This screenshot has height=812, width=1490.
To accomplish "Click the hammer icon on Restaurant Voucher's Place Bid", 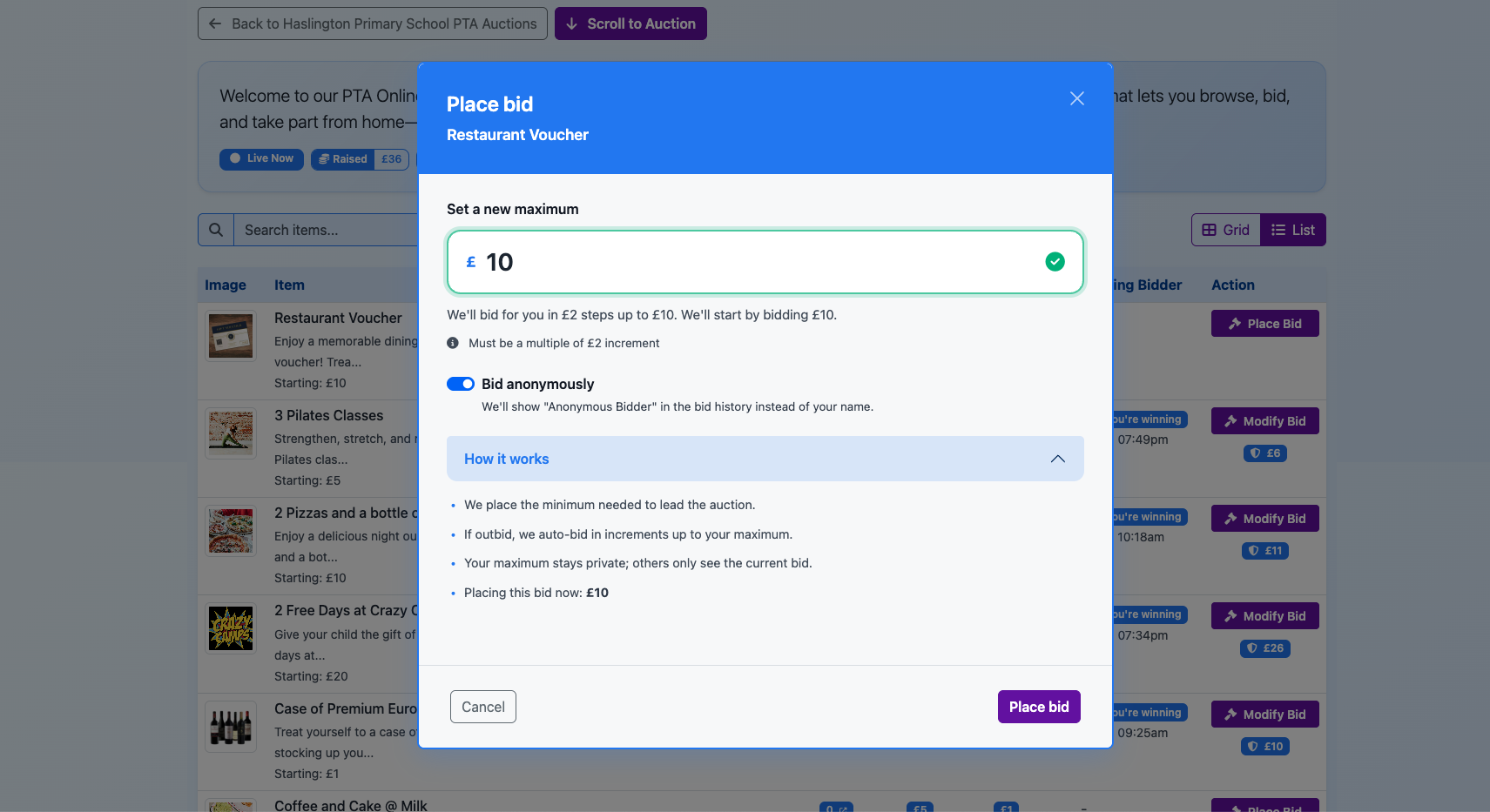I will 1236,323.
